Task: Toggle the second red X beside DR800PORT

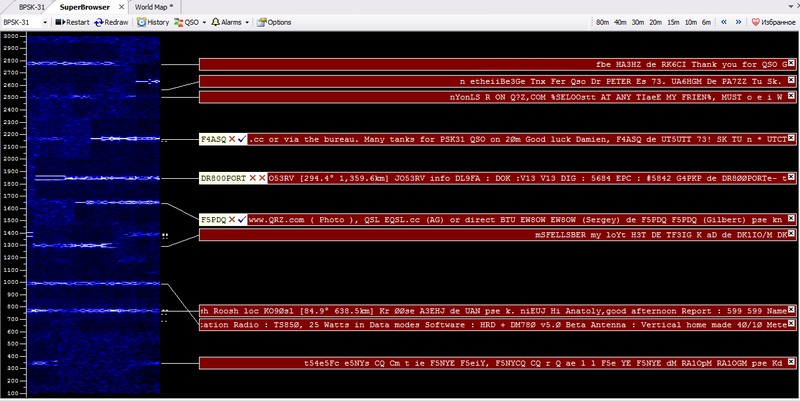Action: [262, 178]
